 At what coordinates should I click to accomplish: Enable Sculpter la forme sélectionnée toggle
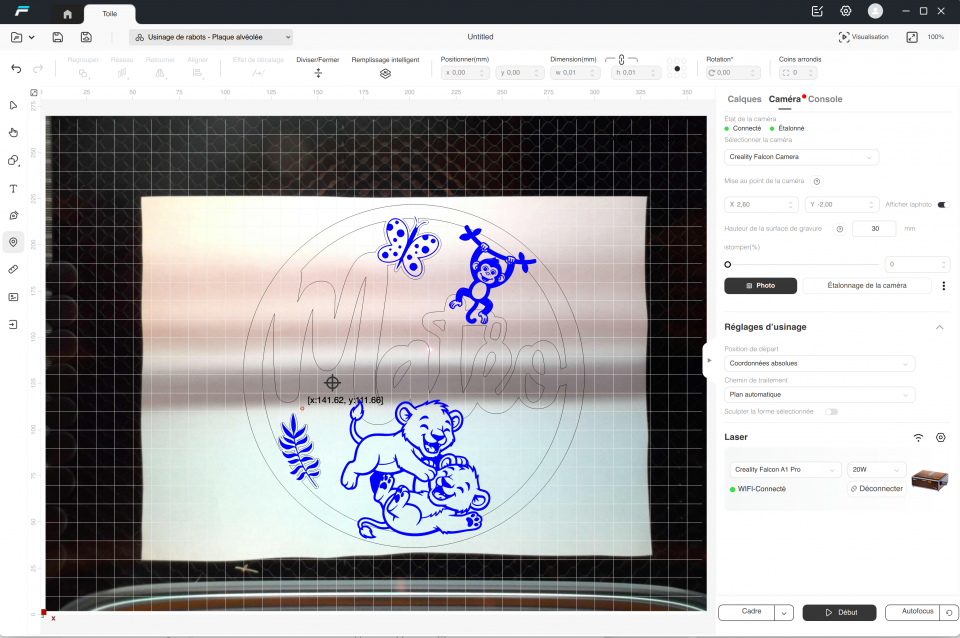coord(831,411)
